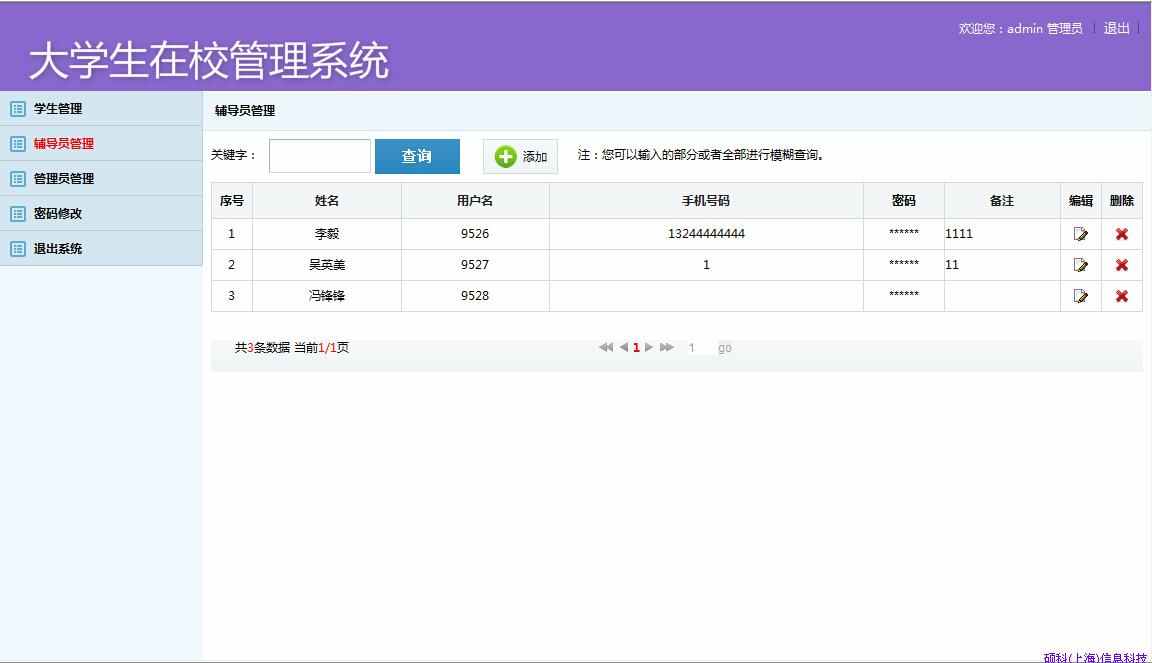Jump to last page with double-right arrow
Viewport: 1152px width, 663px height.
[x=666, y=347]
